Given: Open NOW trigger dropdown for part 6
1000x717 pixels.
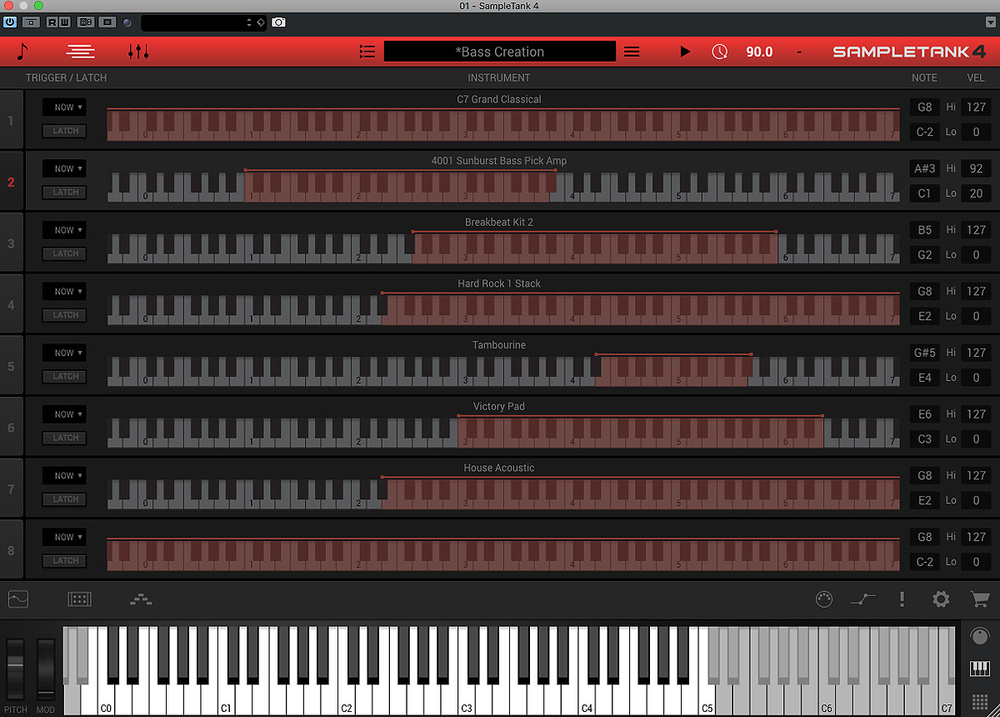Looking at the screenshot, I should (x=65, y=414).
